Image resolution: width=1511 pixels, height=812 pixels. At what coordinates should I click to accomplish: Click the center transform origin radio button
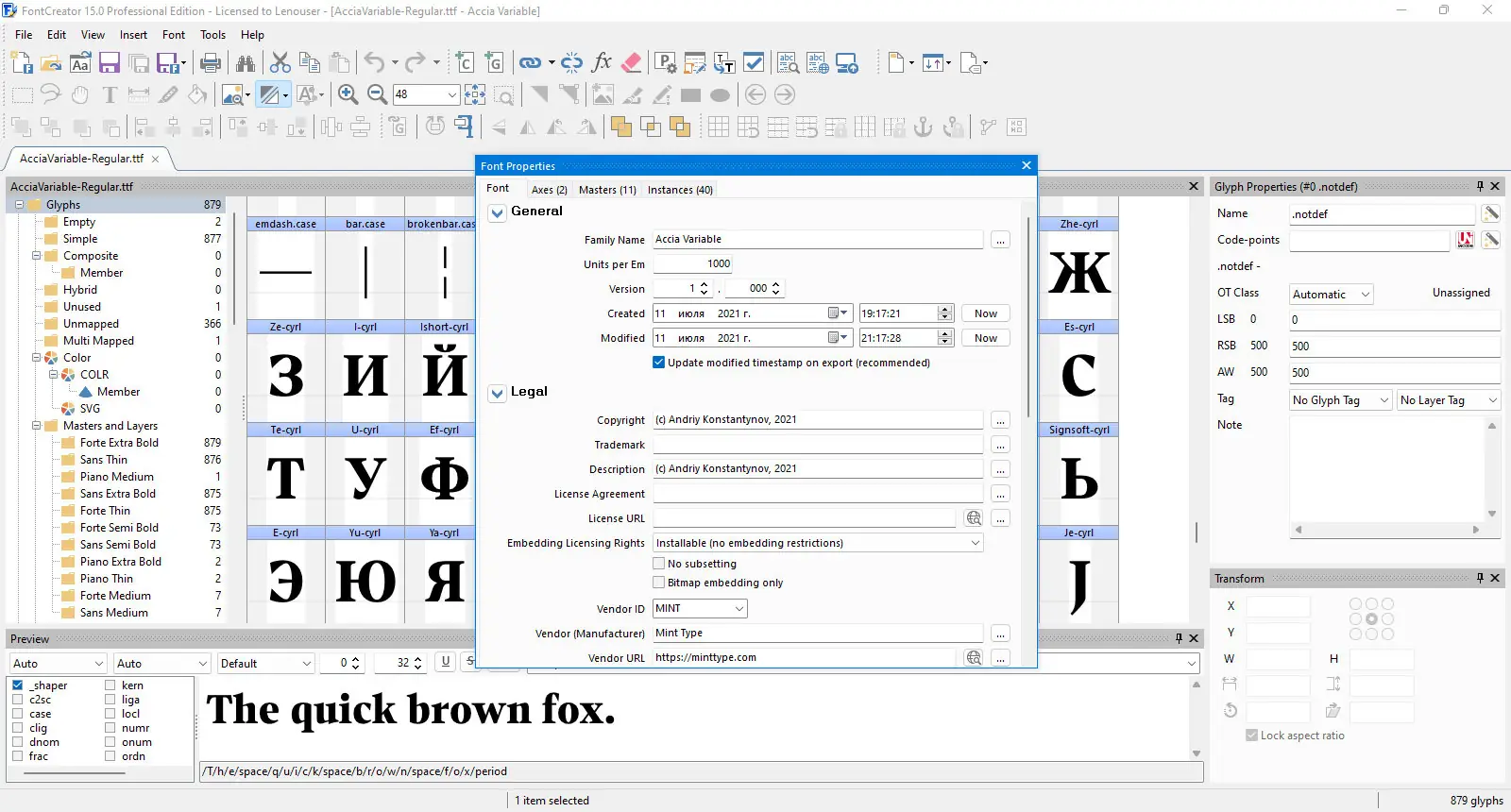(x=1371, y=619)
